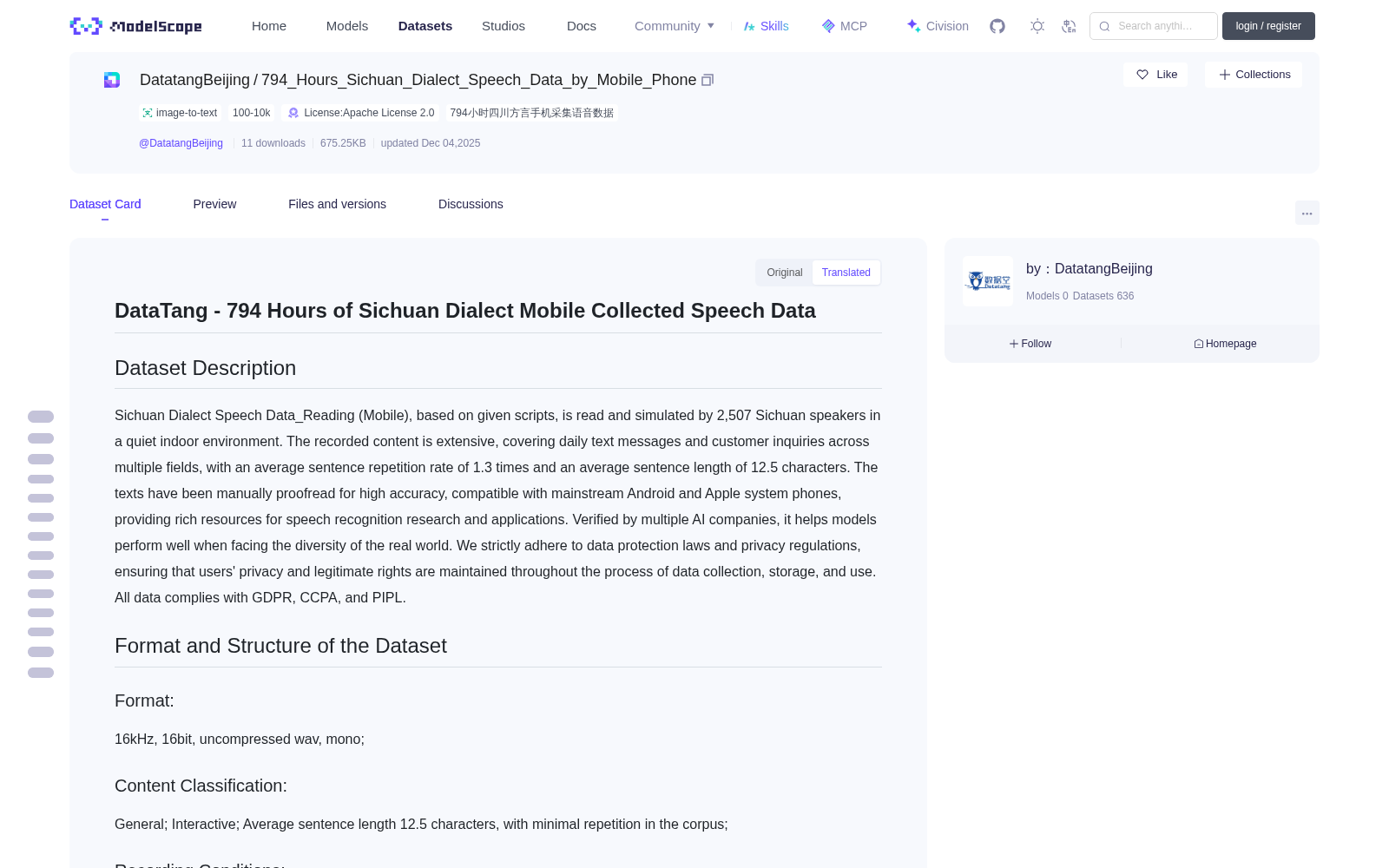The height and width of the screenshot is (868, 1389).
Task: Click the 100-10k size tag
Action: (251, 113)
